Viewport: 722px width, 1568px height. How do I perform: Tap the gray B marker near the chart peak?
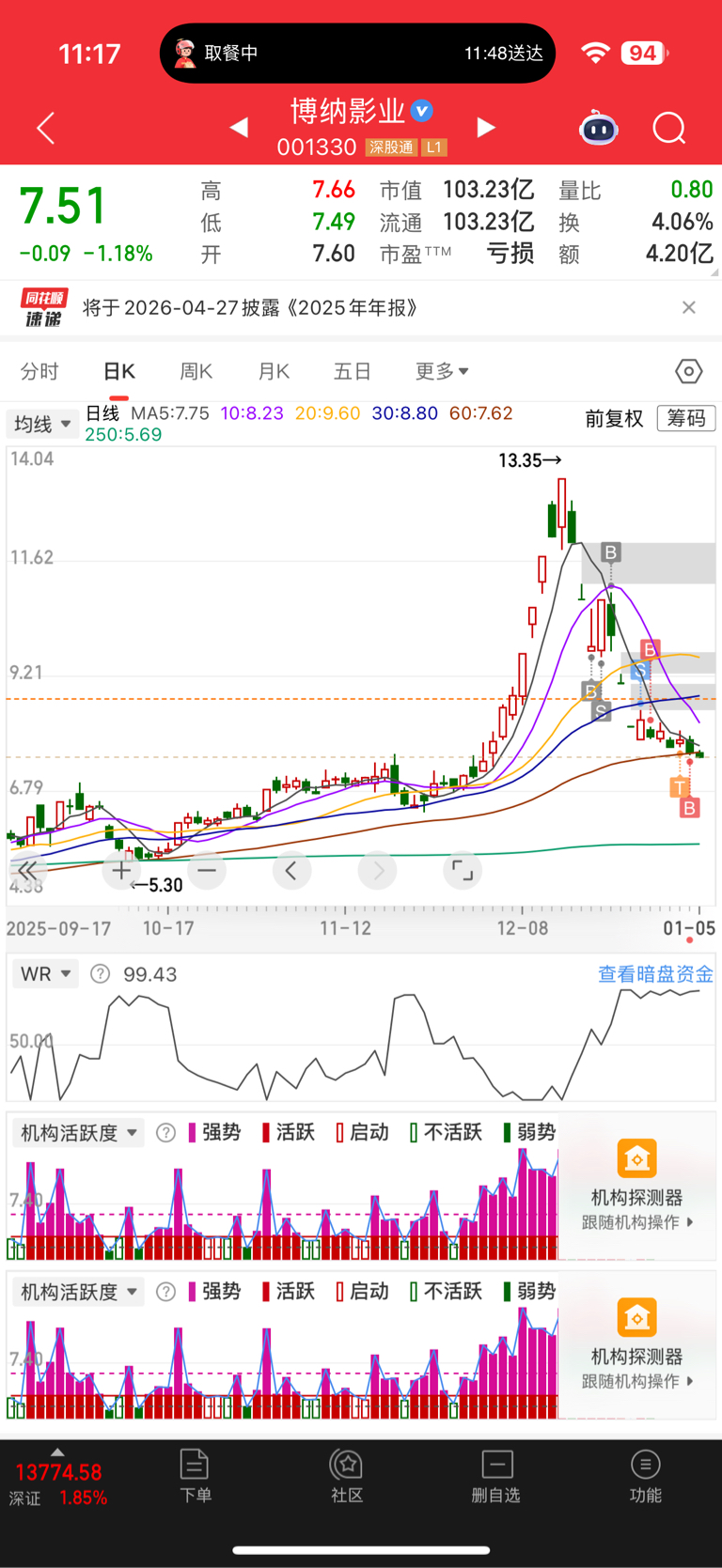(611, 552)
